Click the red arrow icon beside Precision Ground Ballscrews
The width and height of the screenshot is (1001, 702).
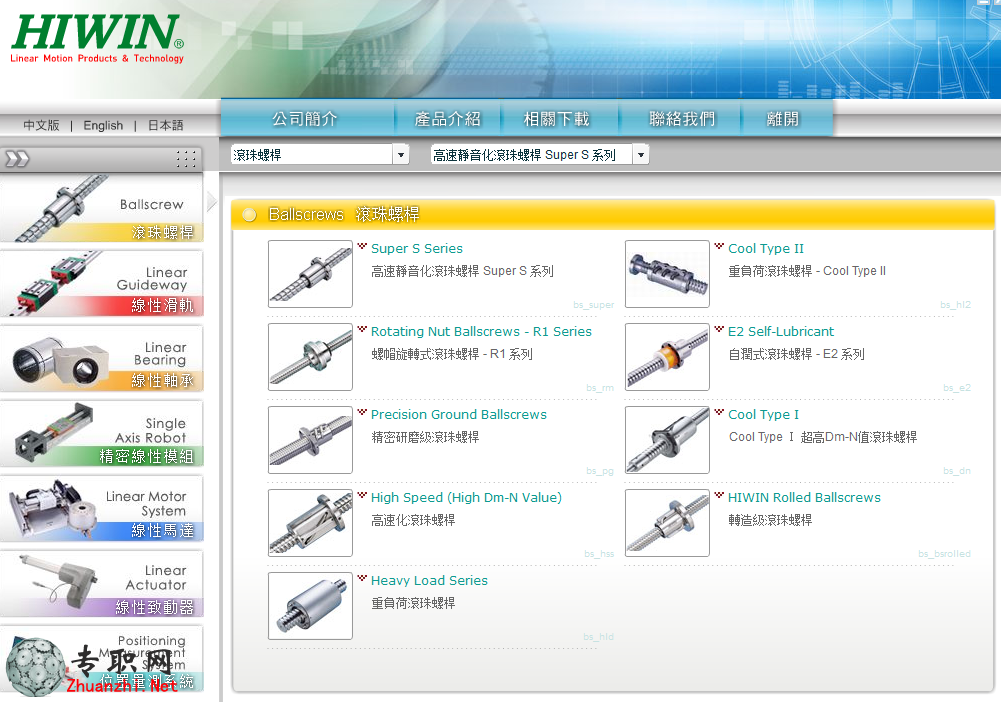(362, 412)
